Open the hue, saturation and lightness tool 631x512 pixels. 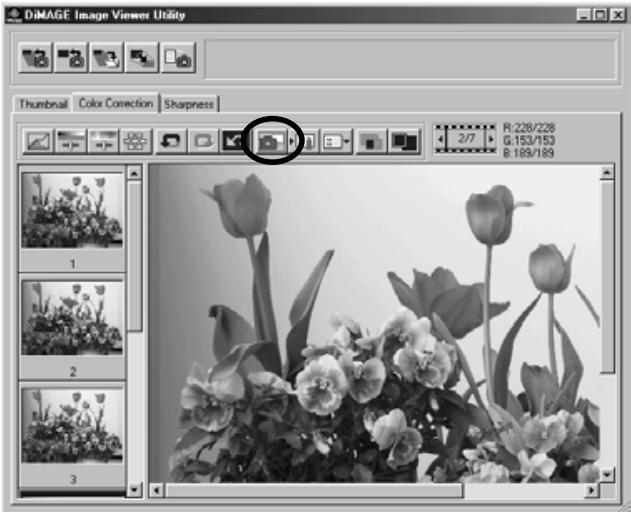click(103, 141)
